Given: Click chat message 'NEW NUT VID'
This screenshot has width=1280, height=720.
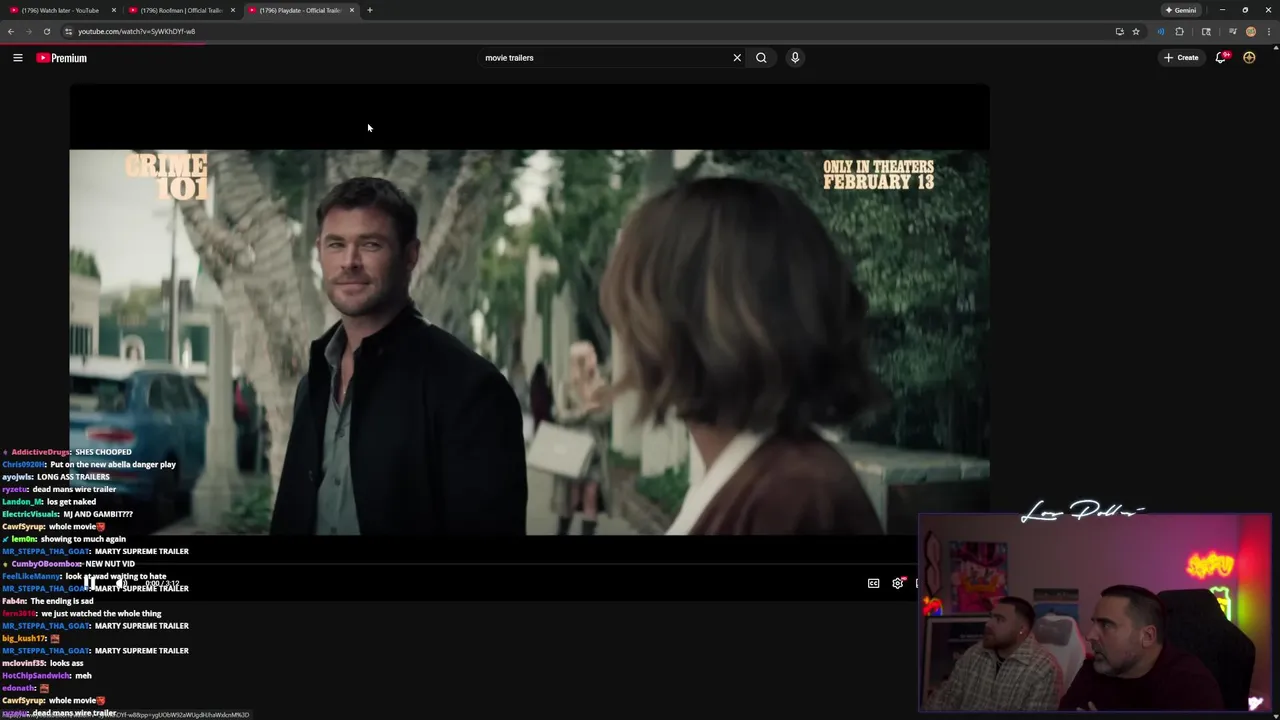Looking at the screenshot, I should click(x=110, y=564).
